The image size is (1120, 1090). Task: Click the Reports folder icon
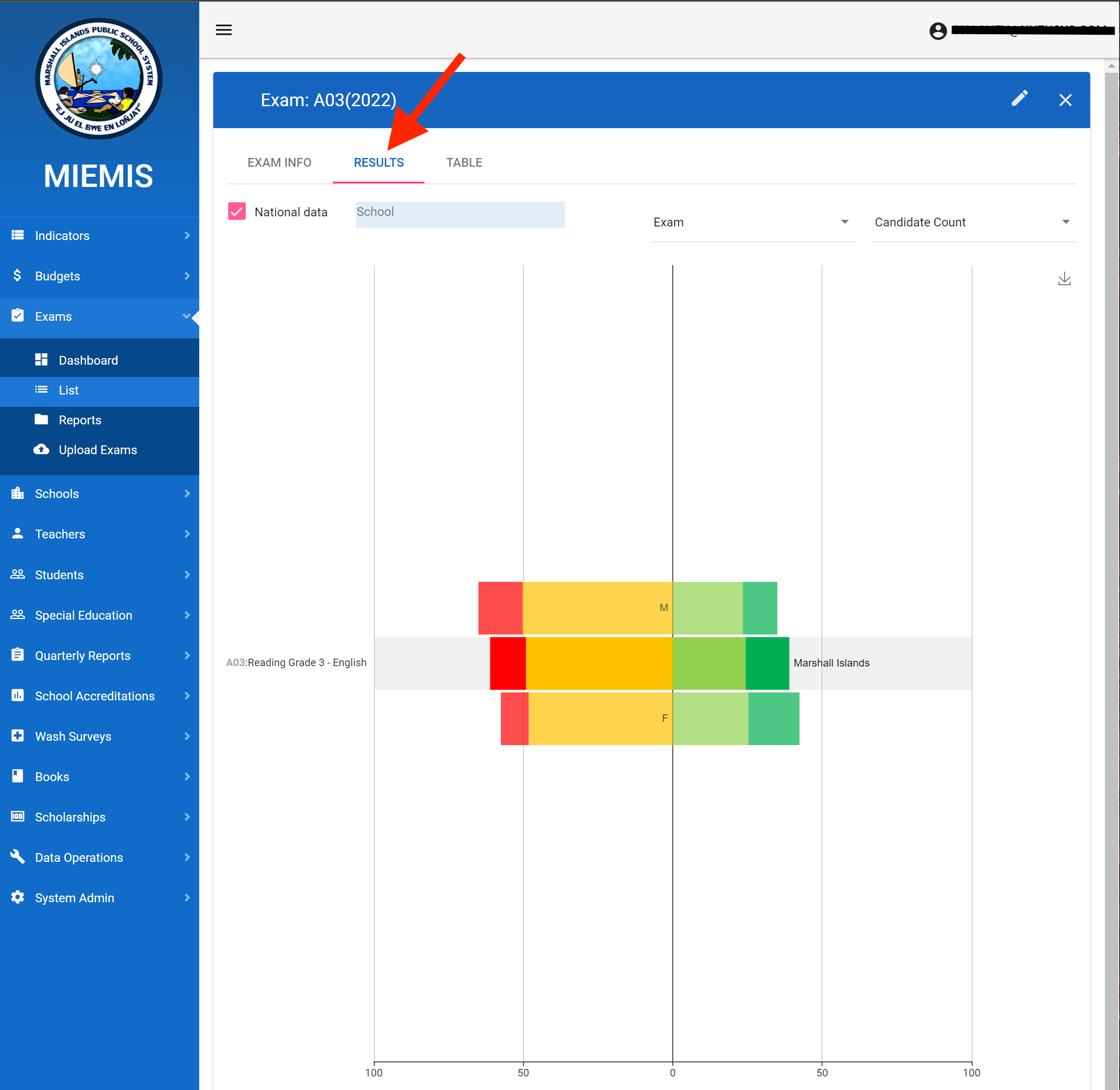41,420
